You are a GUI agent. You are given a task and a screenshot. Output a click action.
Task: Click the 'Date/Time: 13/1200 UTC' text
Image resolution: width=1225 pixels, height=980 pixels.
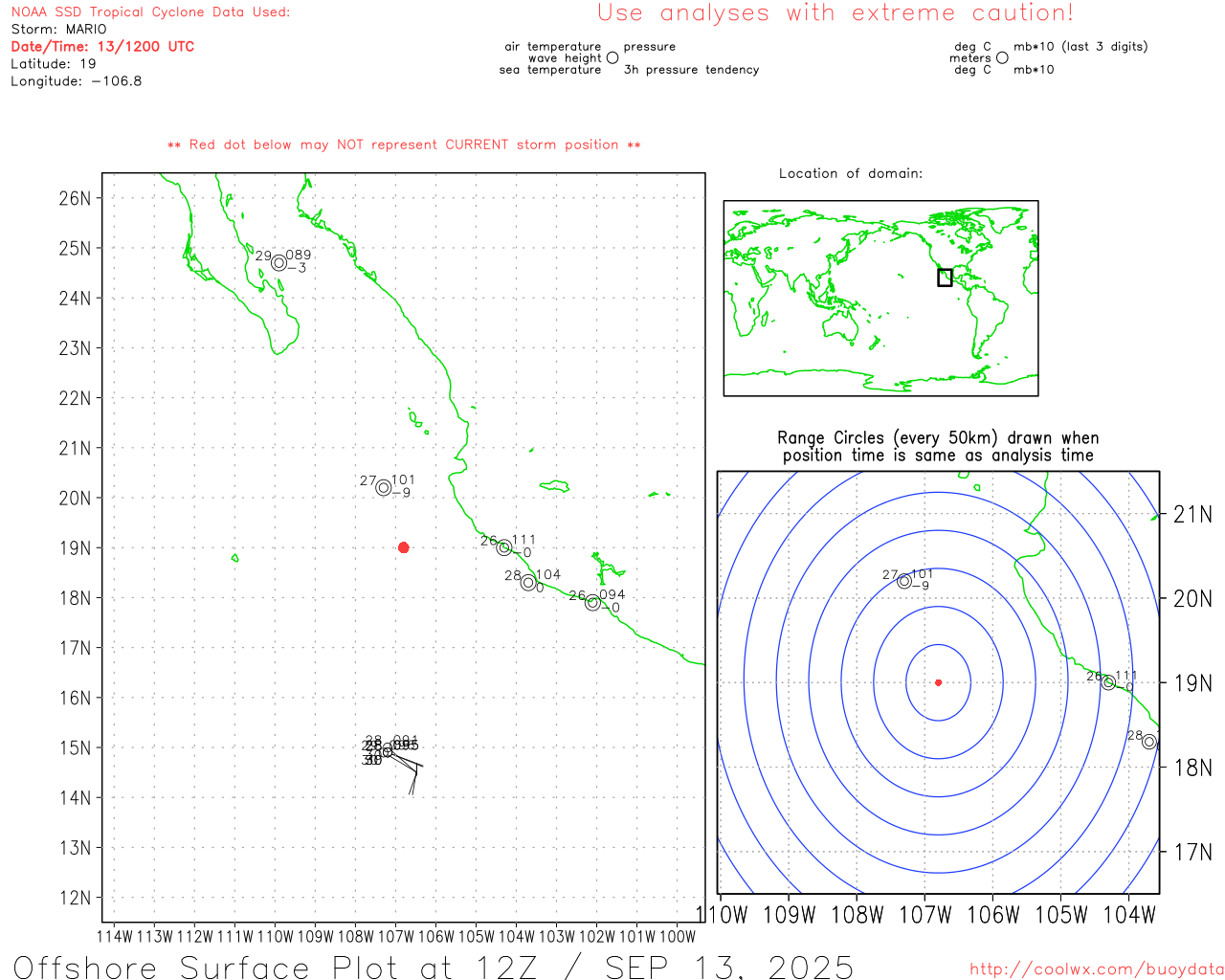click(x=102, y=47)
